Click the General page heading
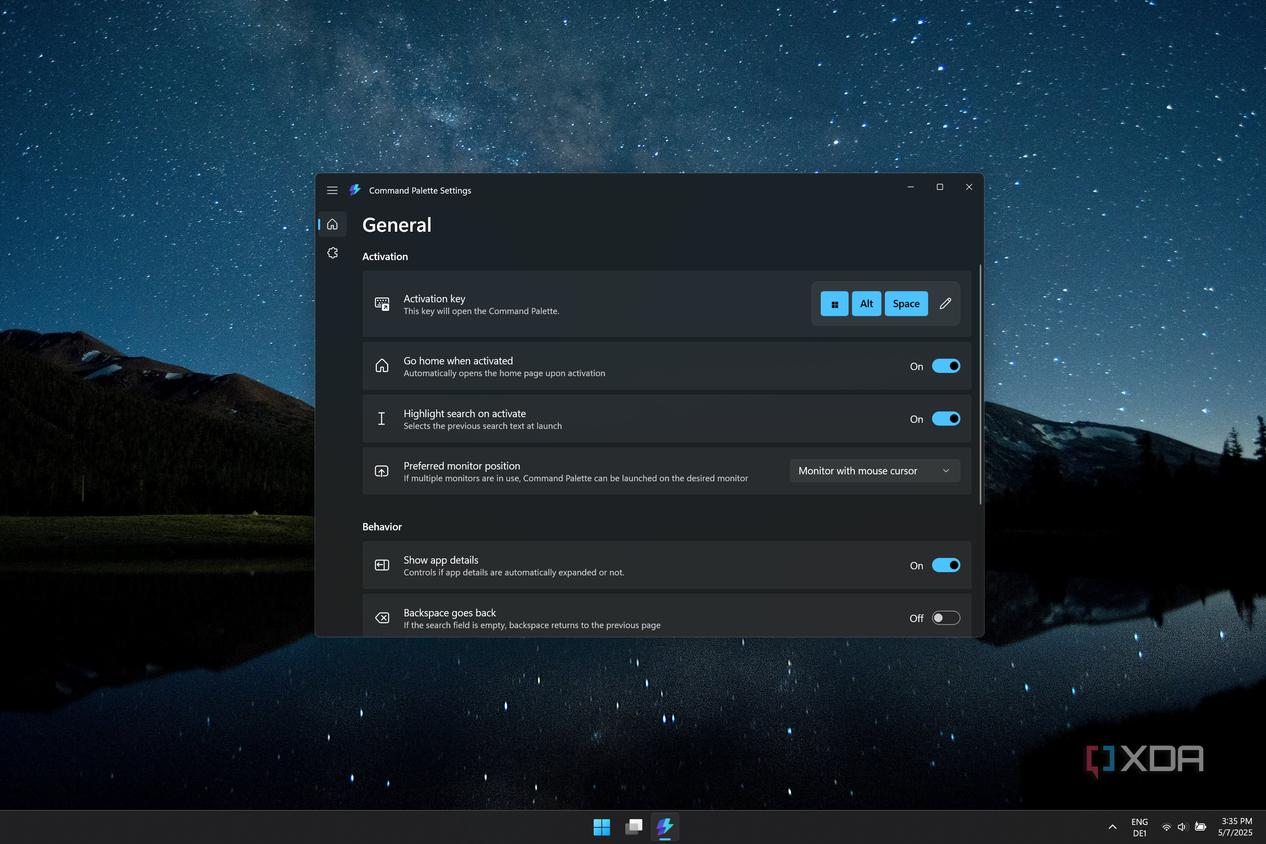Image resolution: width=1266 pixels, height=844 pixels. [x=397, y=225]
